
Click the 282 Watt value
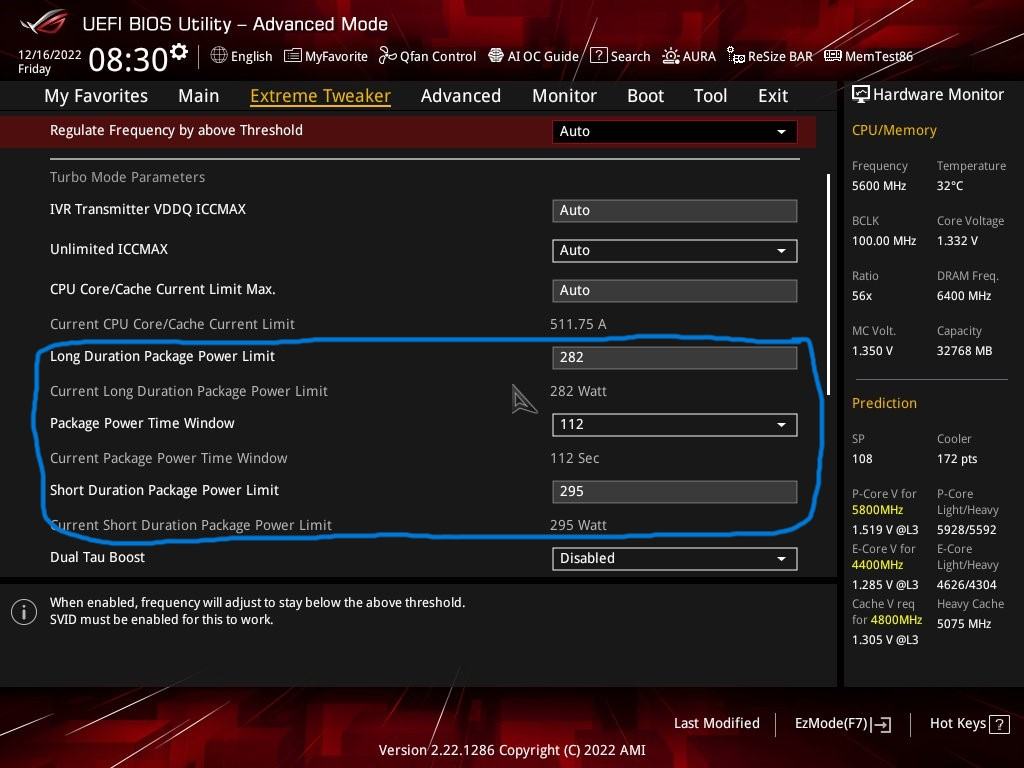[x=578, y=391]
